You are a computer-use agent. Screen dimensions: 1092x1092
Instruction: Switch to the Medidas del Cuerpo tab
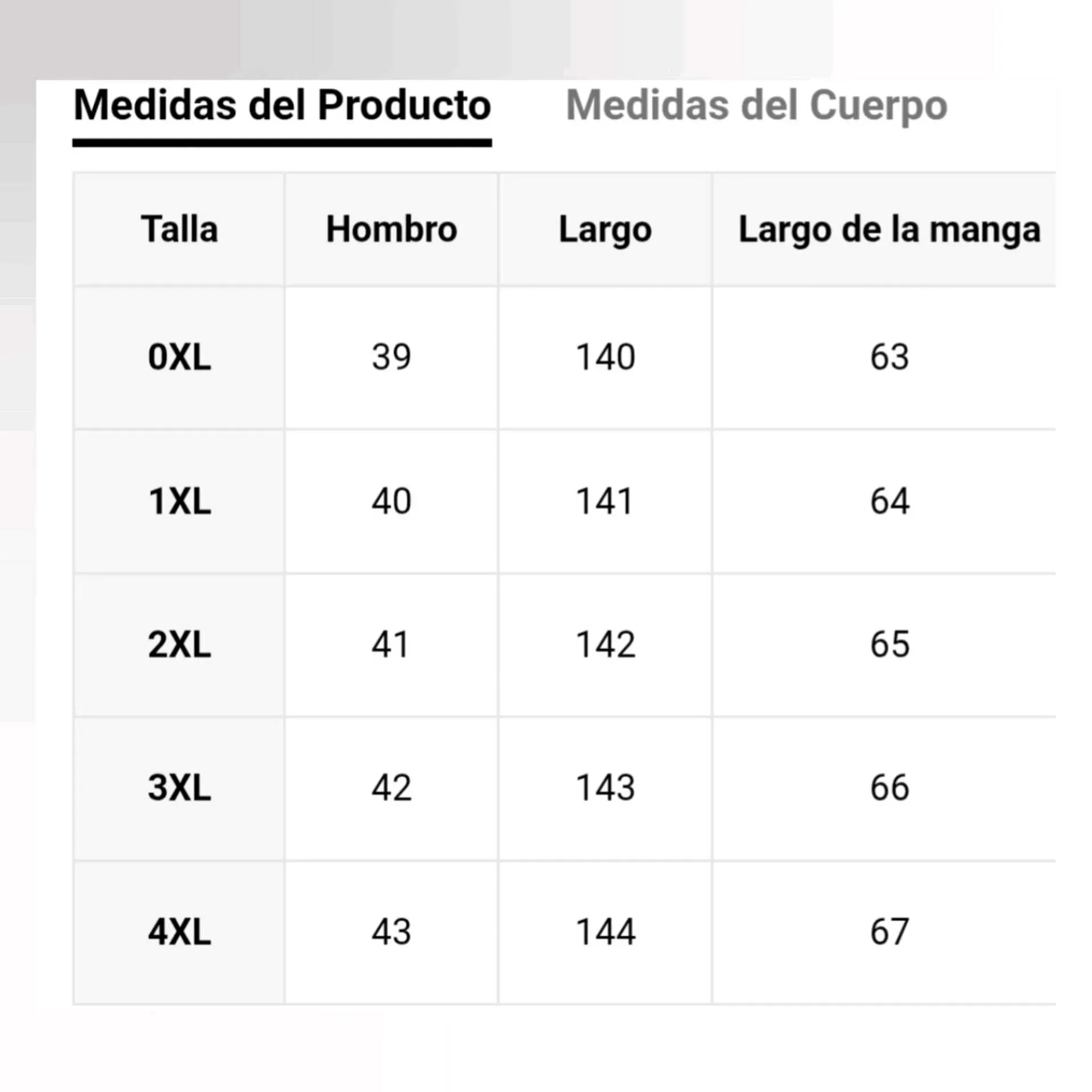click(756, 106)
